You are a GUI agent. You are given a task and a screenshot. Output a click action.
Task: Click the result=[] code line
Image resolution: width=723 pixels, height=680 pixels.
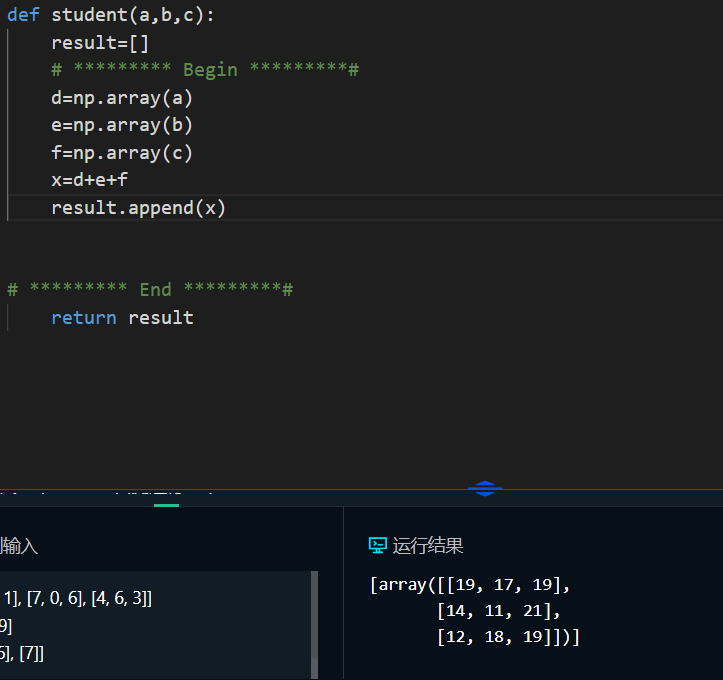[x=100, y=43]
